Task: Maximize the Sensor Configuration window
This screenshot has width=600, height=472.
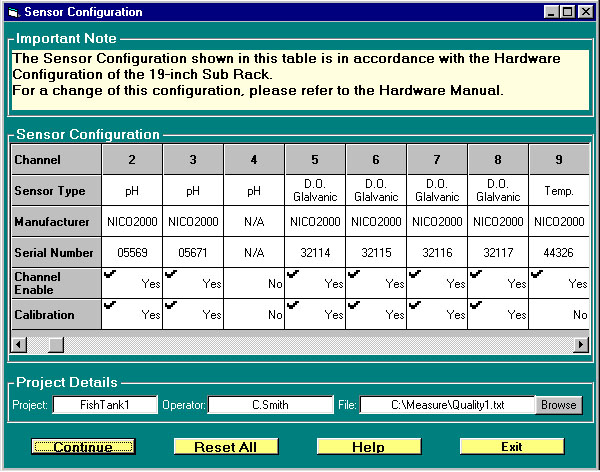Action: coord(568,12)
